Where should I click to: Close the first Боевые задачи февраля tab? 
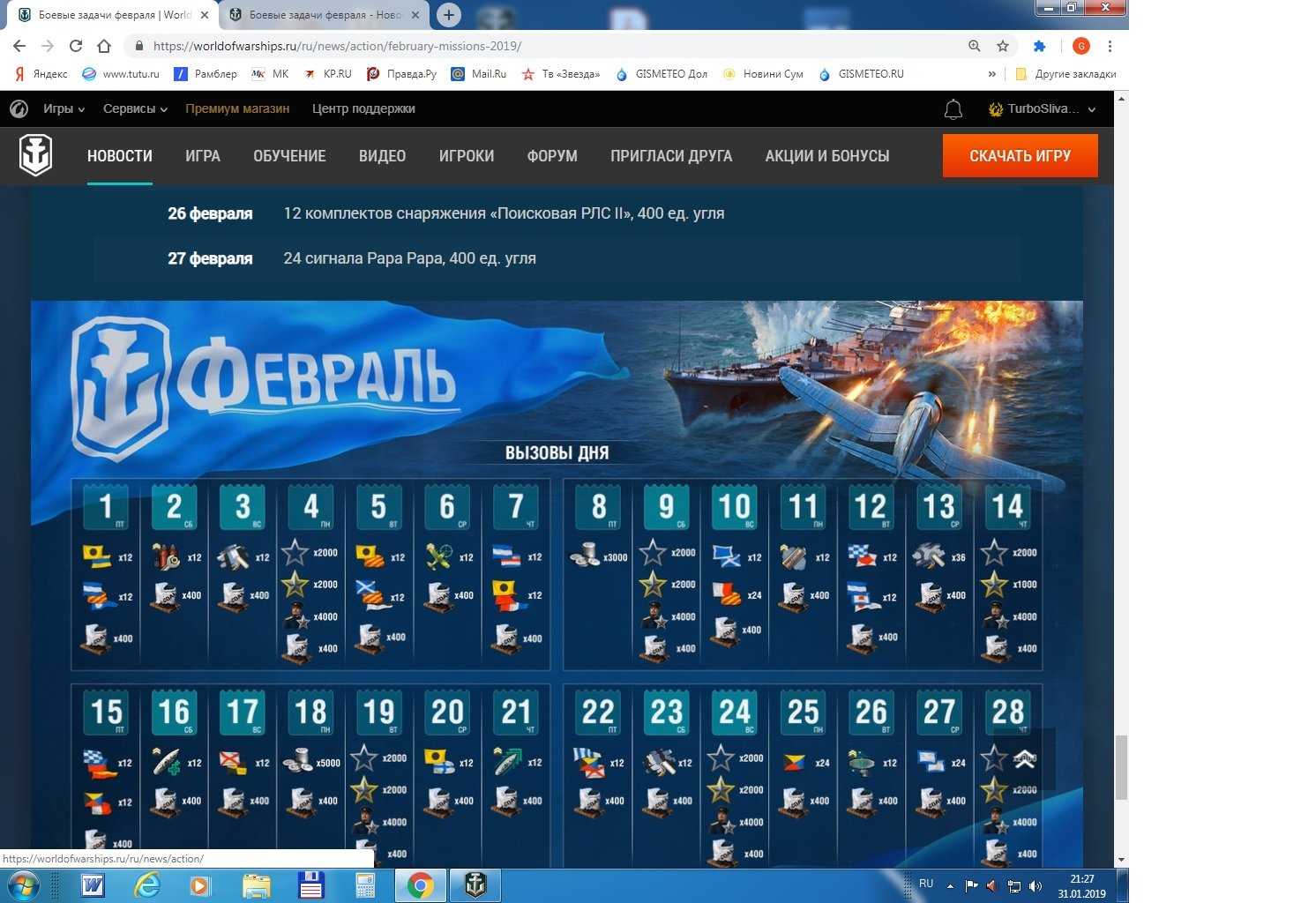coord(205,15)
